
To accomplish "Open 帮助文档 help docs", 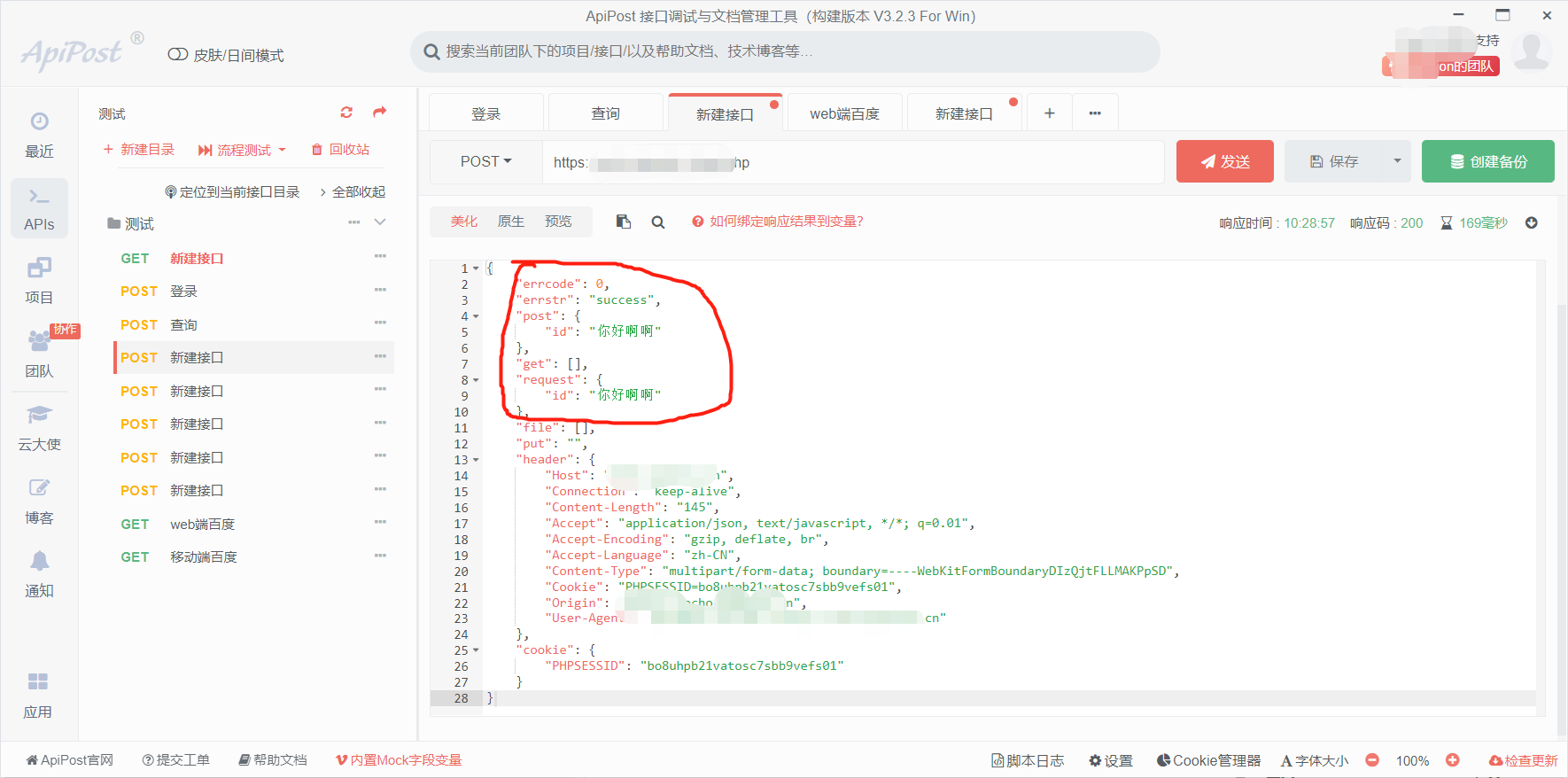I will click(273, 760).
